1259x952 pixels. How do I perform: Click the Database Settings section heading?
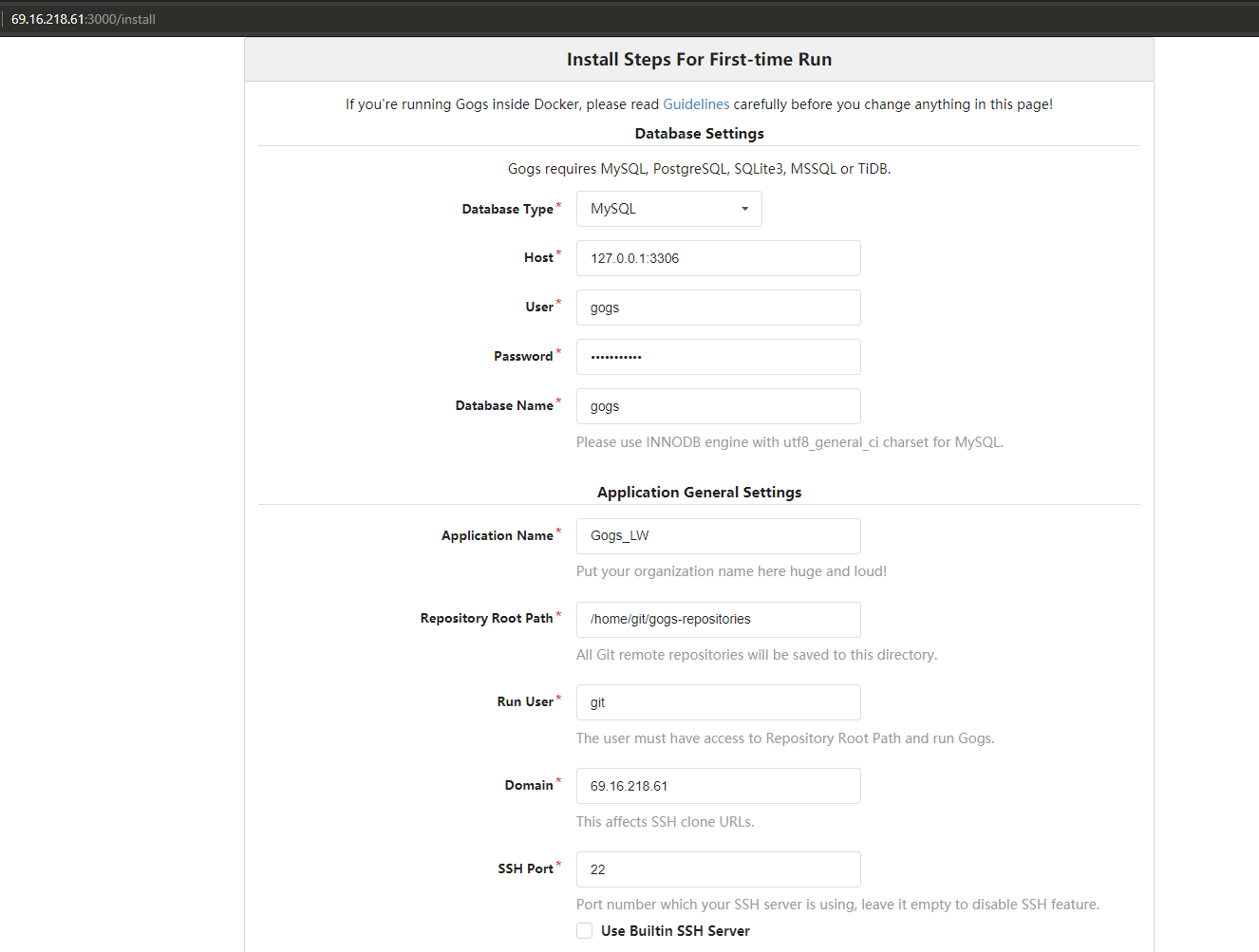699,133
